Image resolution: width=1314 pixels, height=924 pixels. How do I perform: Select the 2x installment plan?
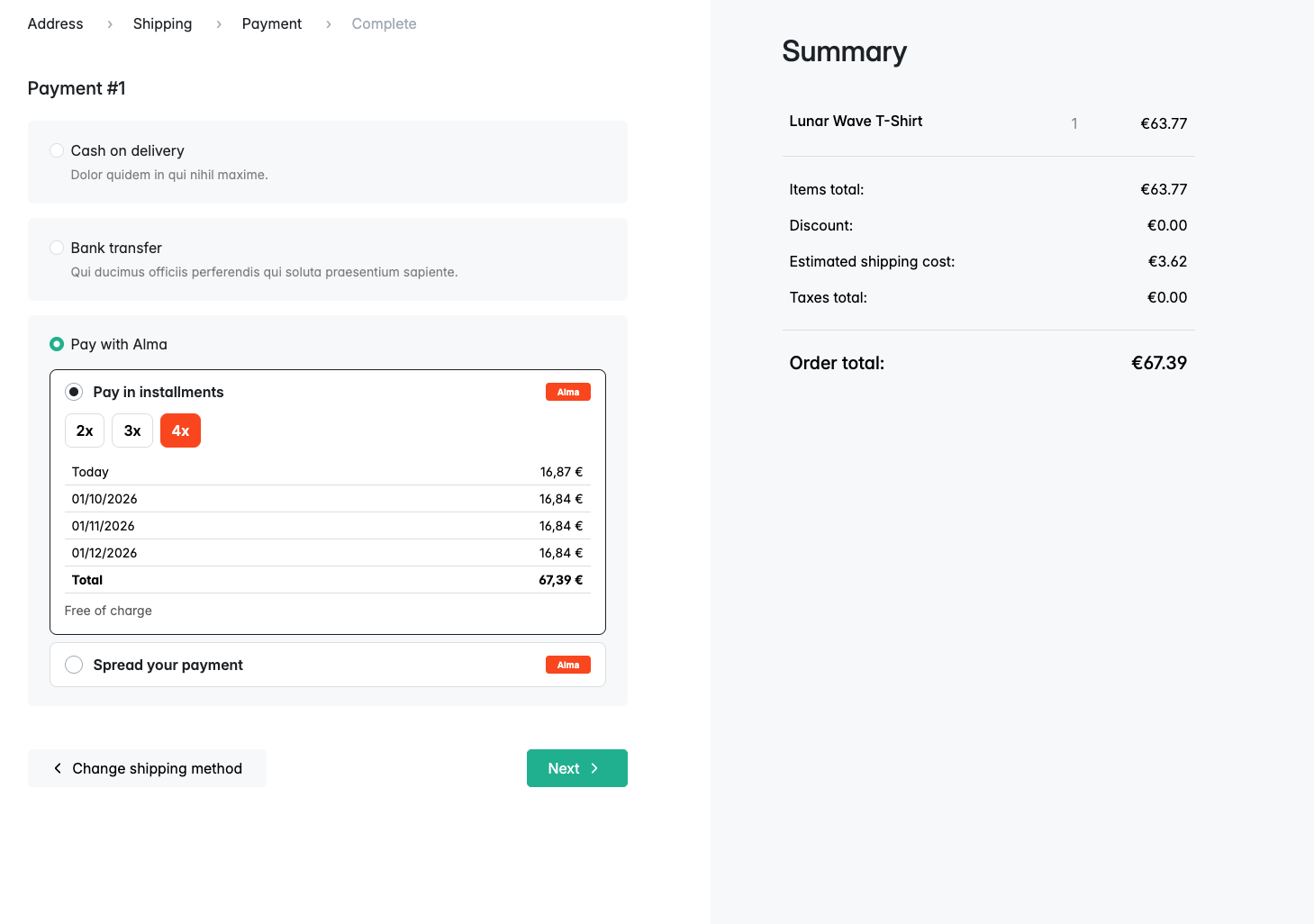(85, 430)
